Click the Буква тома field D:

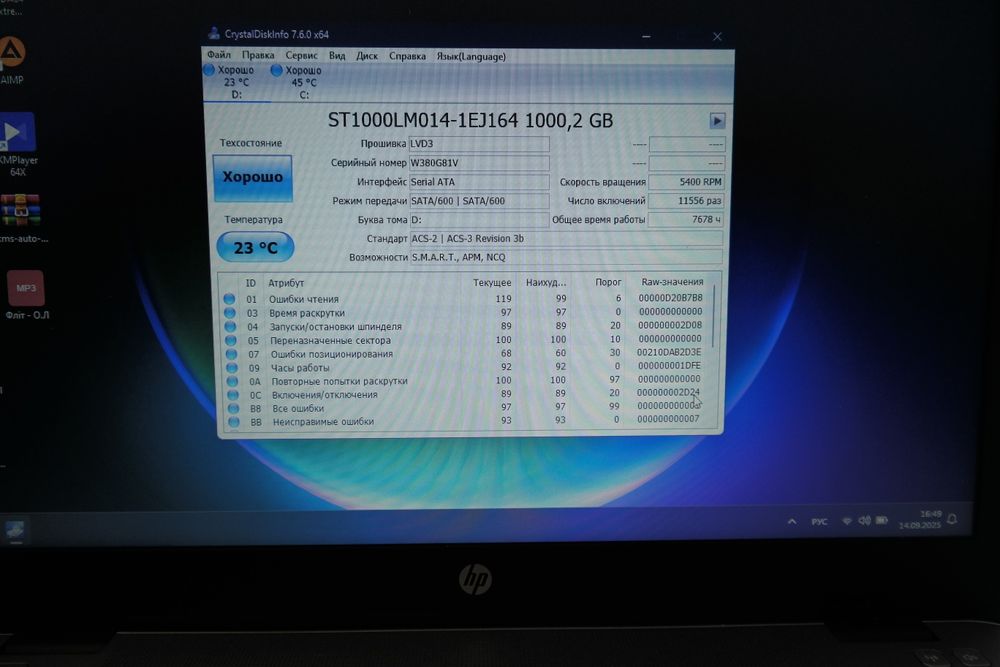click(x=478, y=220)
